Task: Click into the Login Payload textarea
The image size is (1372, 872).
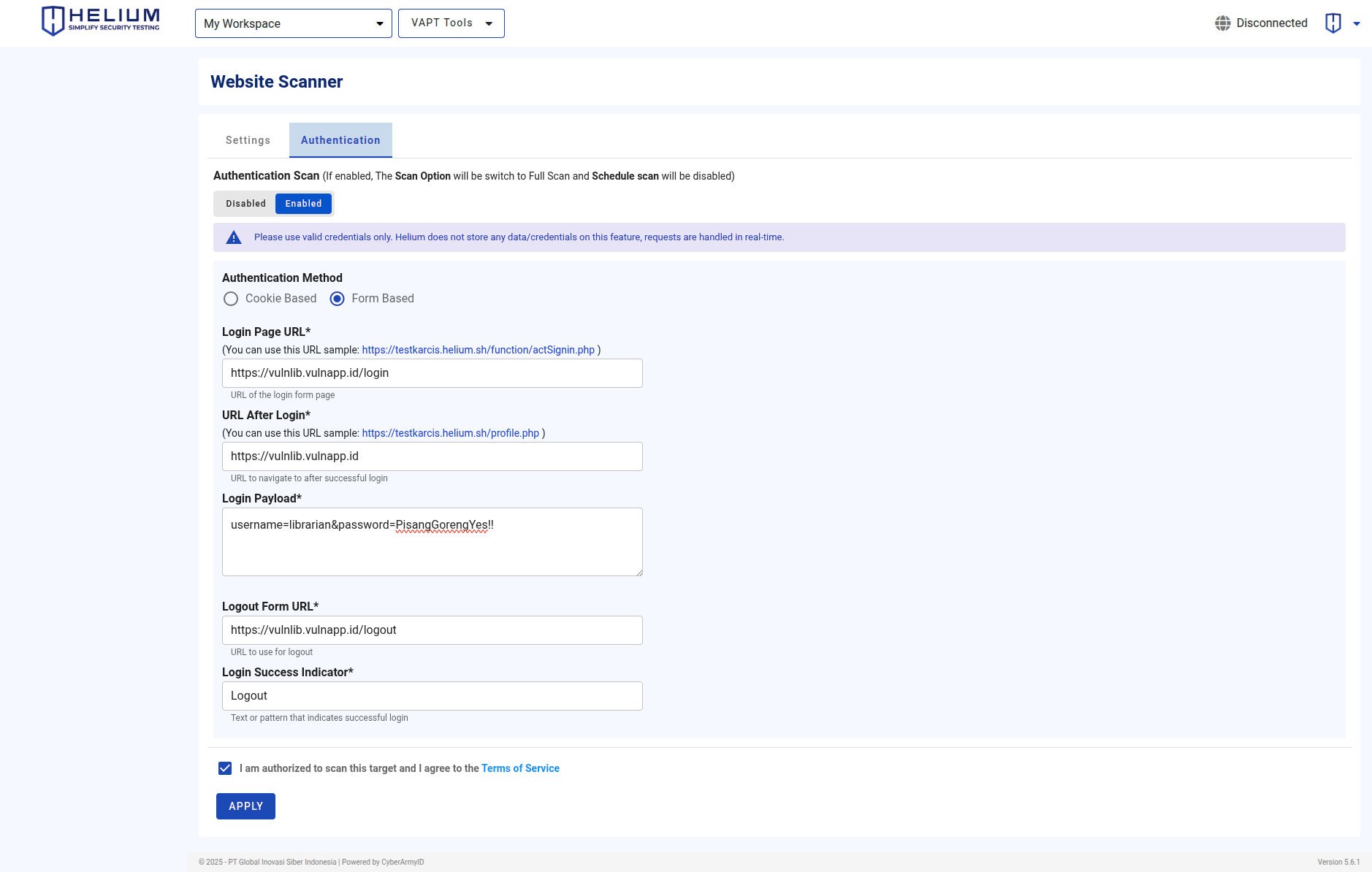Action: point(432,542)
